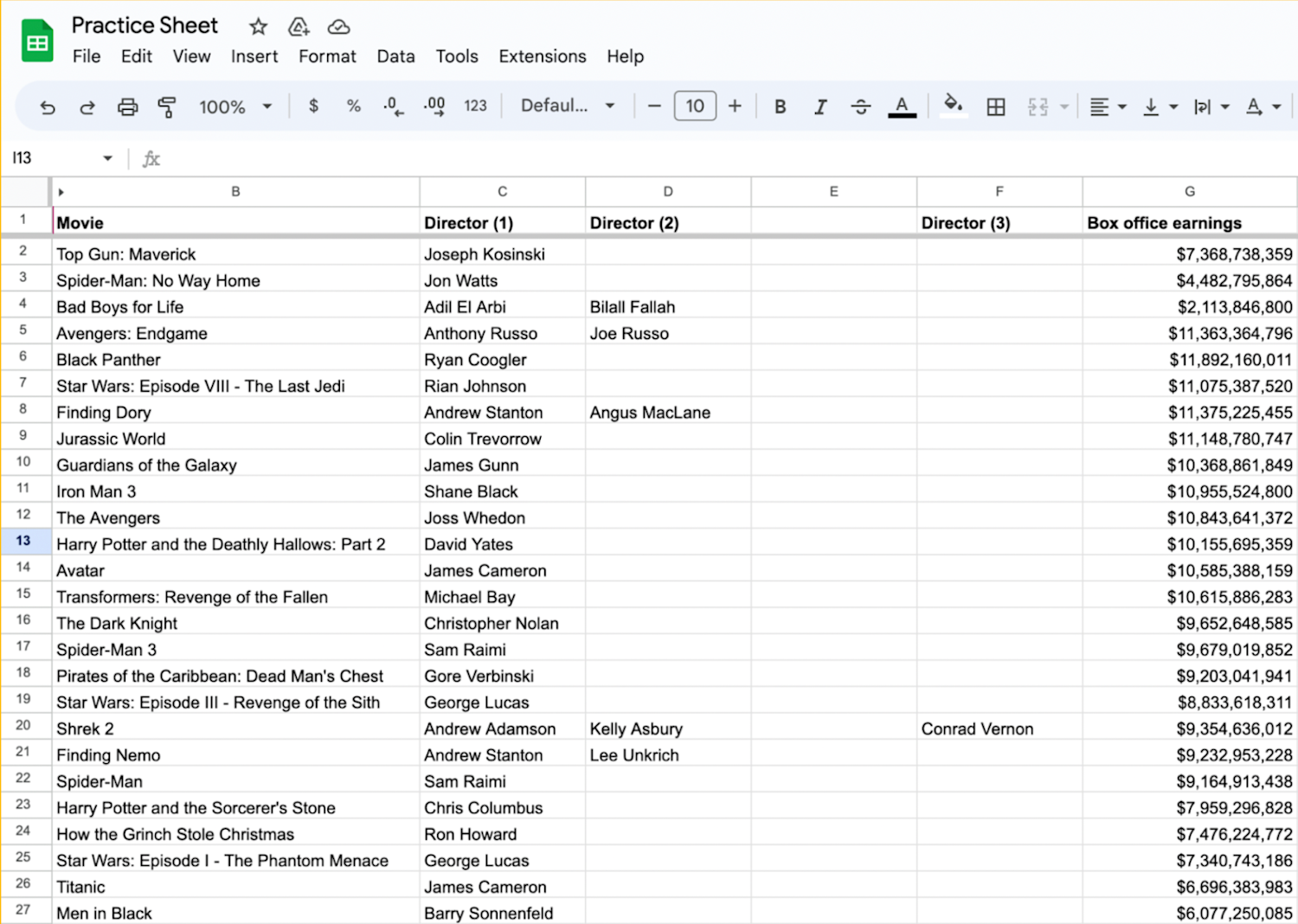Decrease decimal places icon

coord(394,106)
